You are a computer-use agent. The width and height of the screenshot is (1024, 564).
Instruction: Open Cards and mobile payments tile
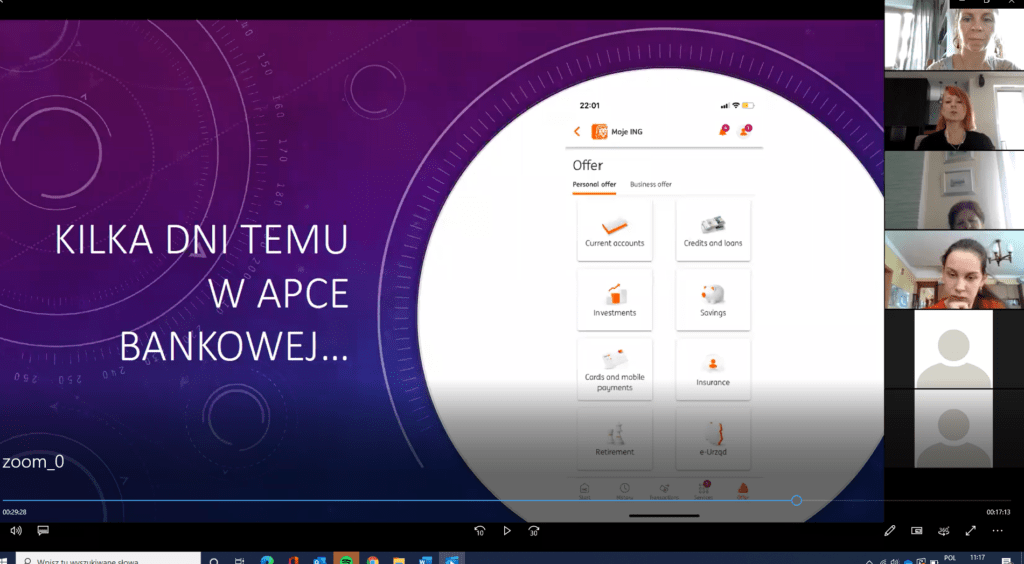coord(615,369)
